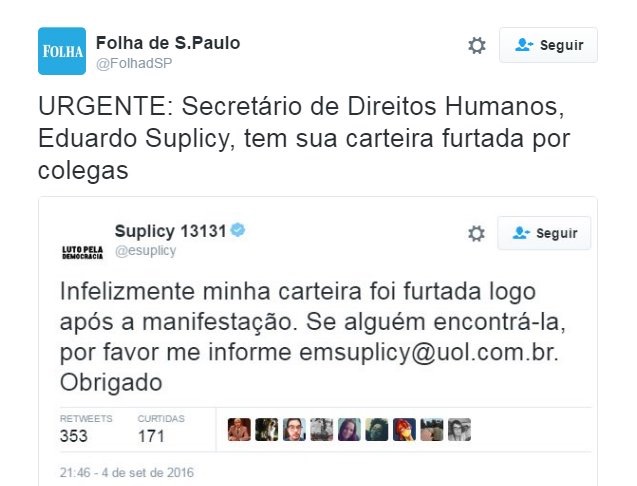Open the @esuplicy handle

pos(145,251)
